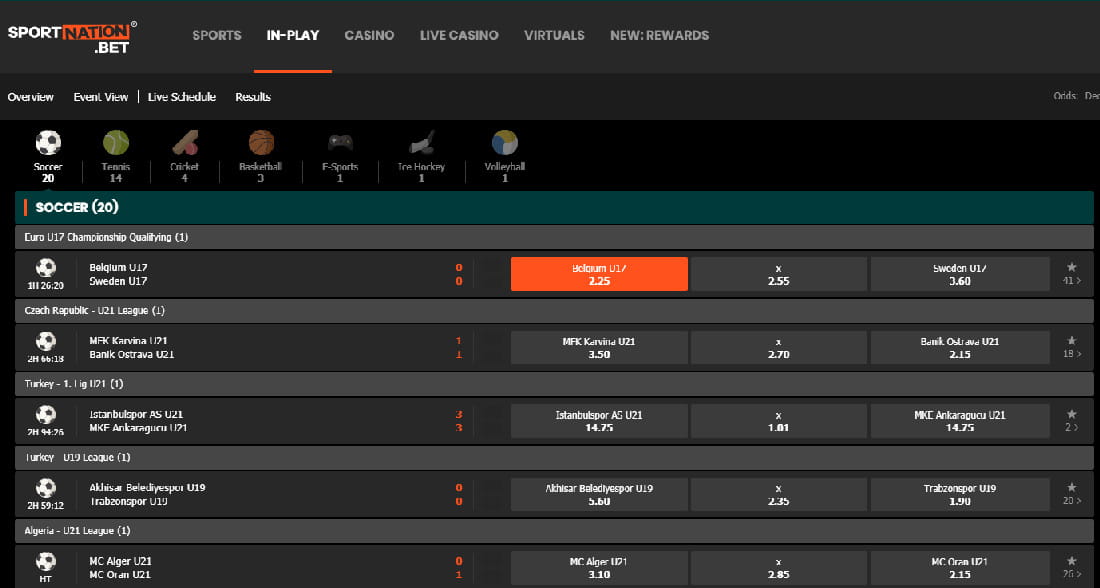Image resolution: width=1100 pixels, height=588 pixels.
Task: Open Belgium U17 vs Sweden U17 event names
Action: 118,274
